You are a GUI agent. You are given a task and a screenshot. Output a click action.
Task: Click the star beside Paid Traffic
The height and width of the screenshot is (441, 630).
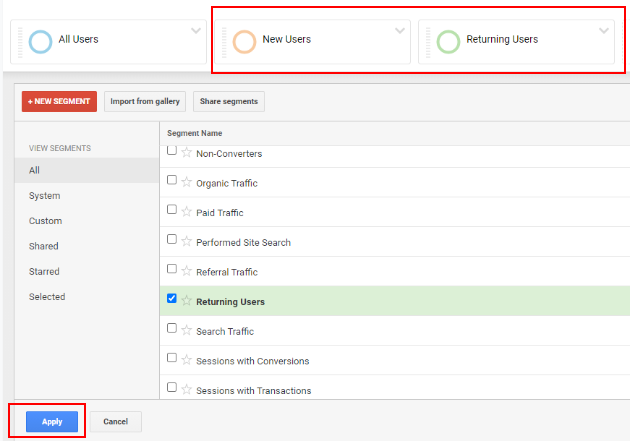tap(186, 212)
